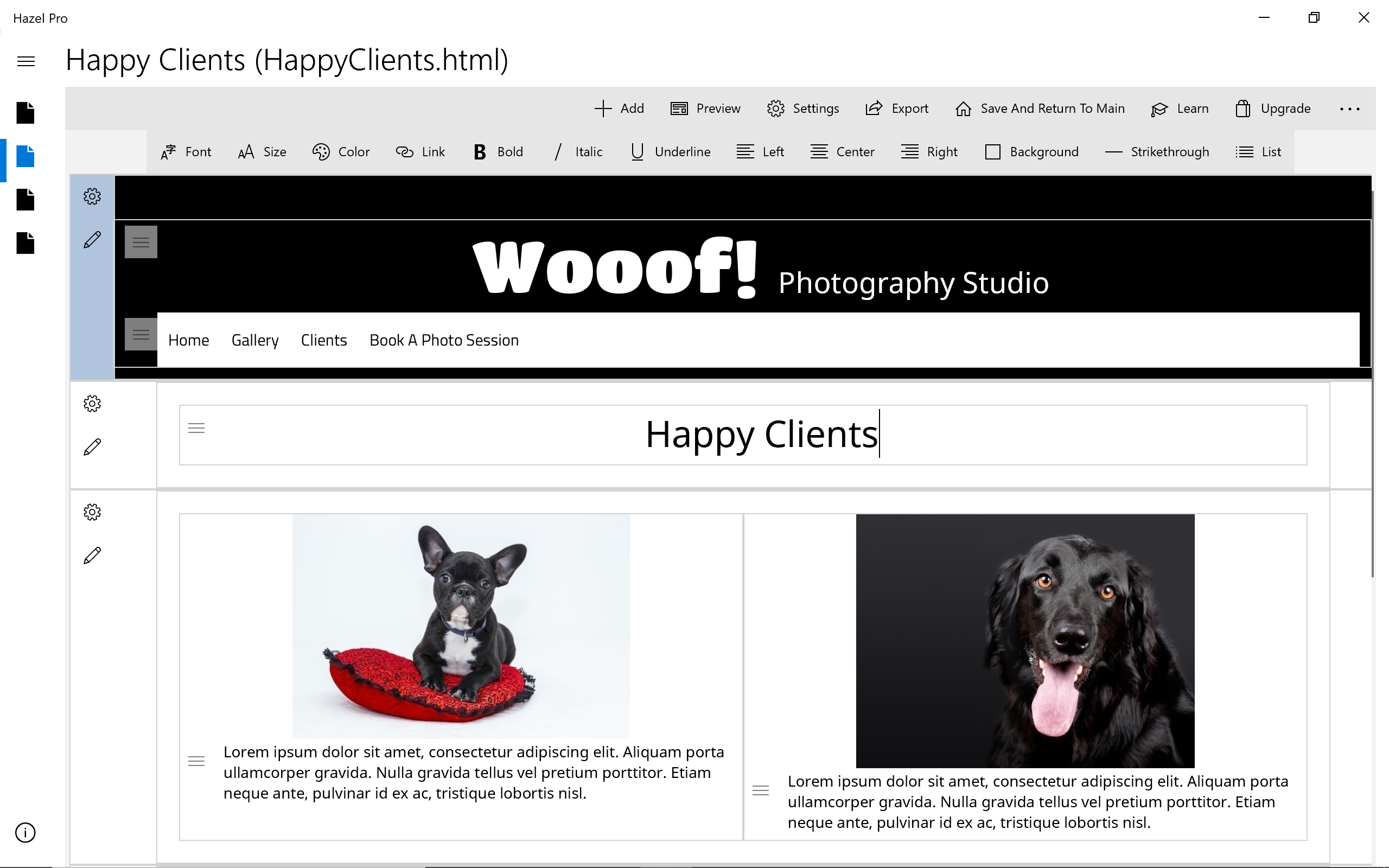Open the Font picker
Screen dimensions: 1389x868
tap(186, 151)
